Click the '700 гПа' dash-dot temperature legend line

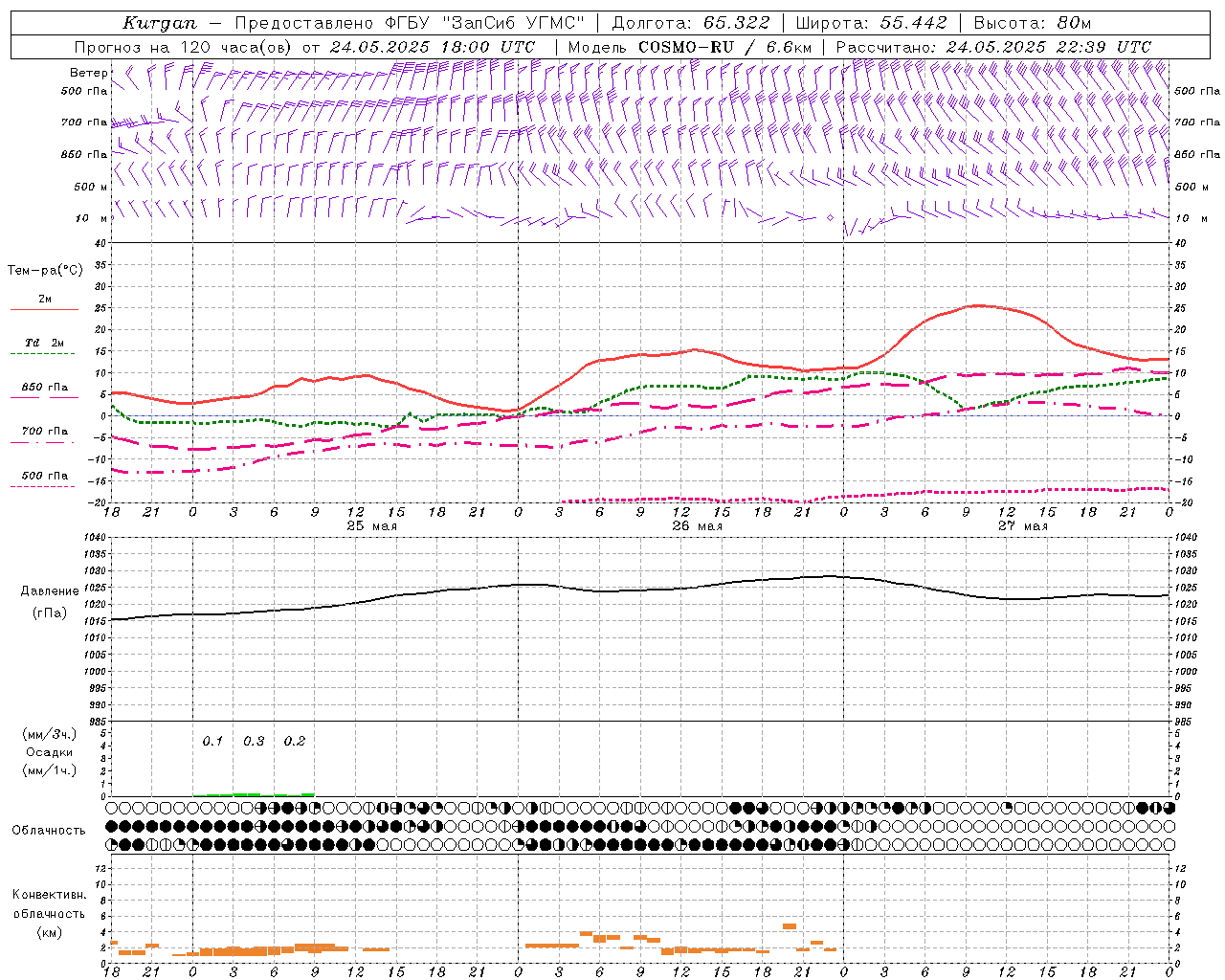(x=44, y=443)
